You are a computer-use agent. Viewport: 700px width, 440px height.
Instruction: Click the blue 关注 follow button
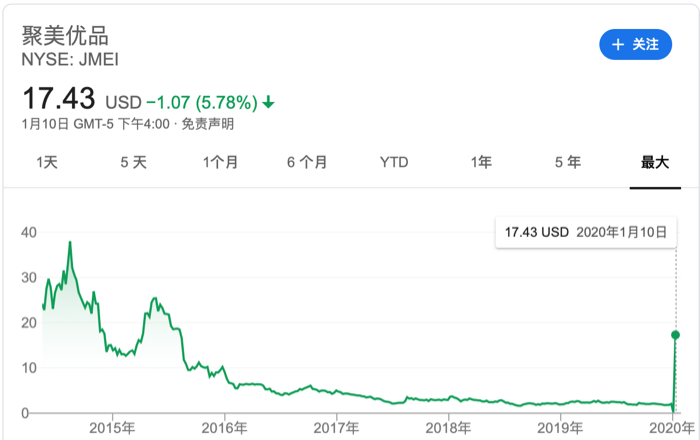click(x=635, y=44)
